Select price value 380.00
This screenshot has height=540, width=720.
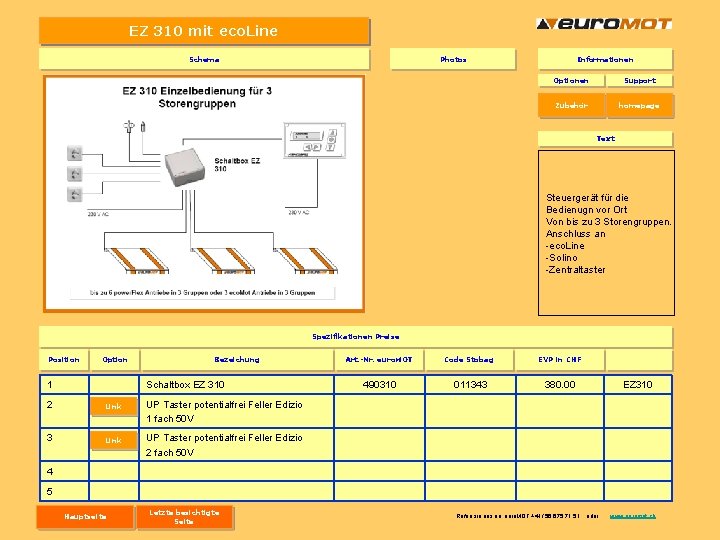(560, 384)
